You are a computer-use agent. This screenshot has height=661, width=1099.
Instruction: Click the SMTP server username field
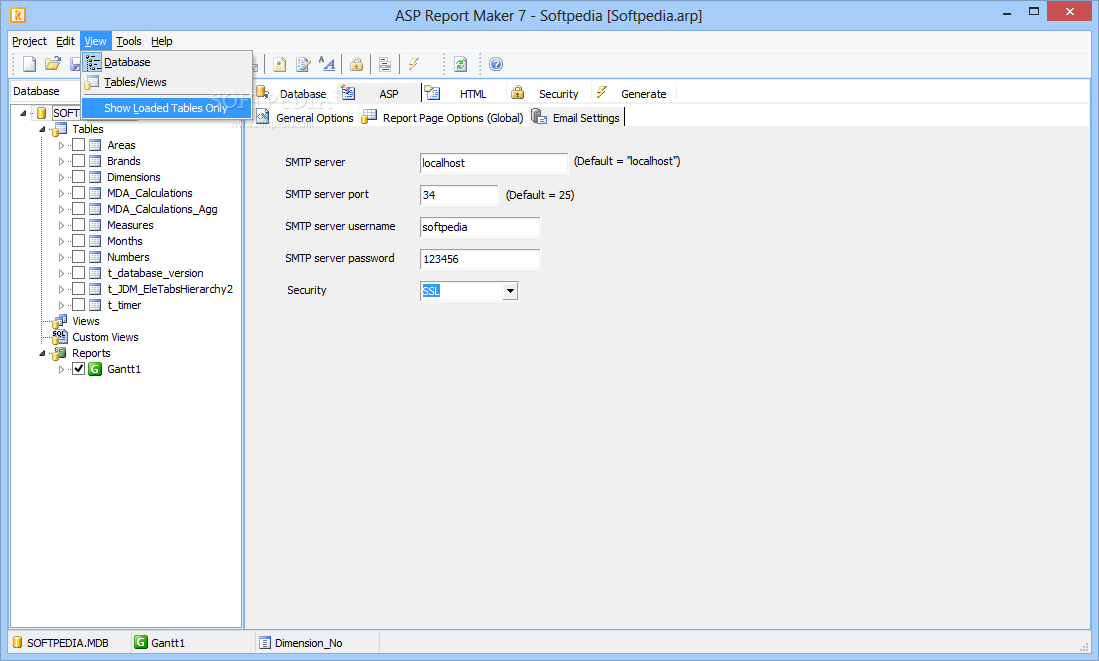click(480, 227)
